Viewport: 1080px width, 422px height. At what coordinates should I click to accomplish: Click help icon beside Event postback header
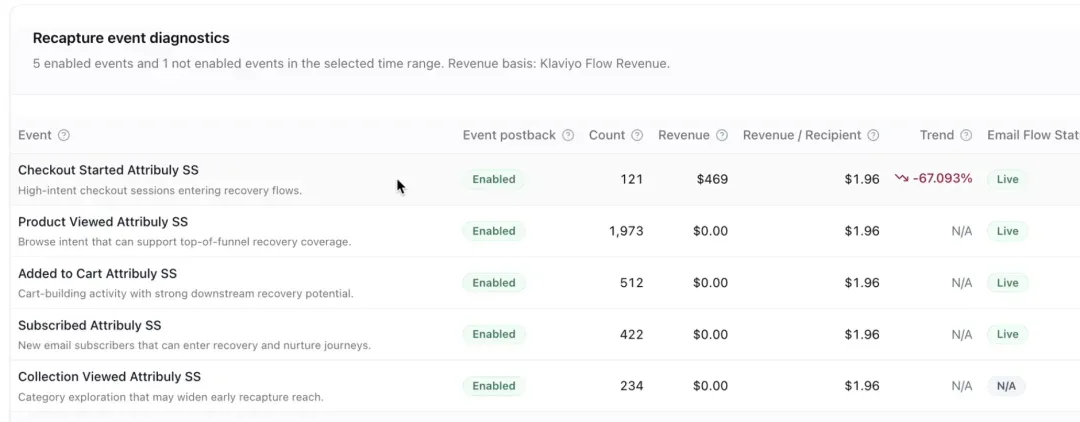click(x=568, y=135)
